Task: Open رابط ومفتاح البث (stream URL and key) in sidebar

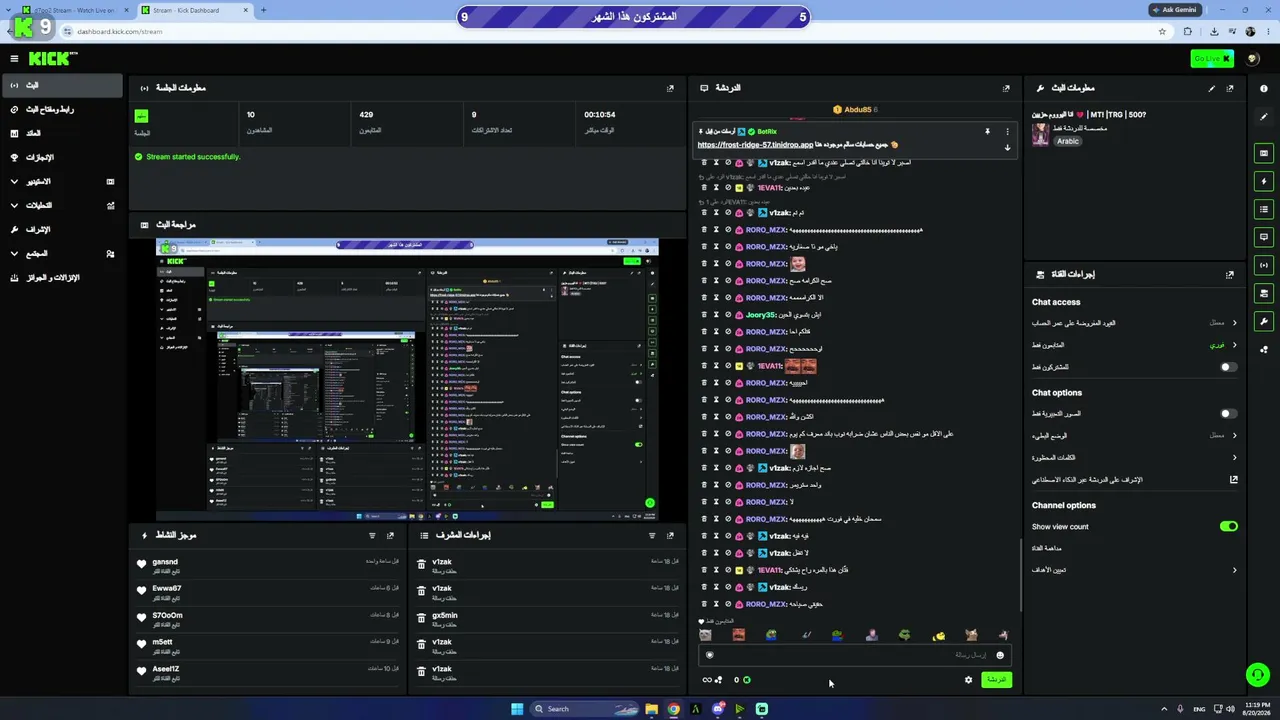Action: 62,110
